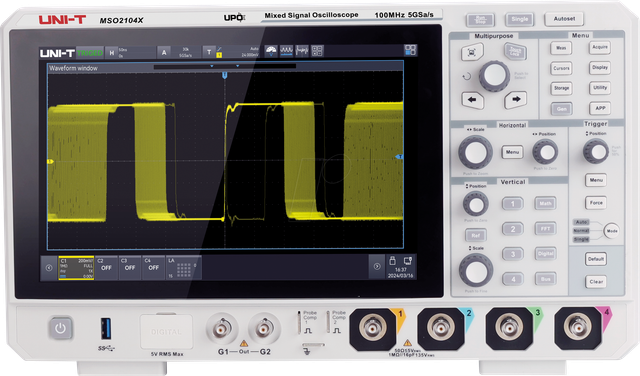Screen dimensions: 640x376
Task: Open the Display menu button
Action: 600,68
